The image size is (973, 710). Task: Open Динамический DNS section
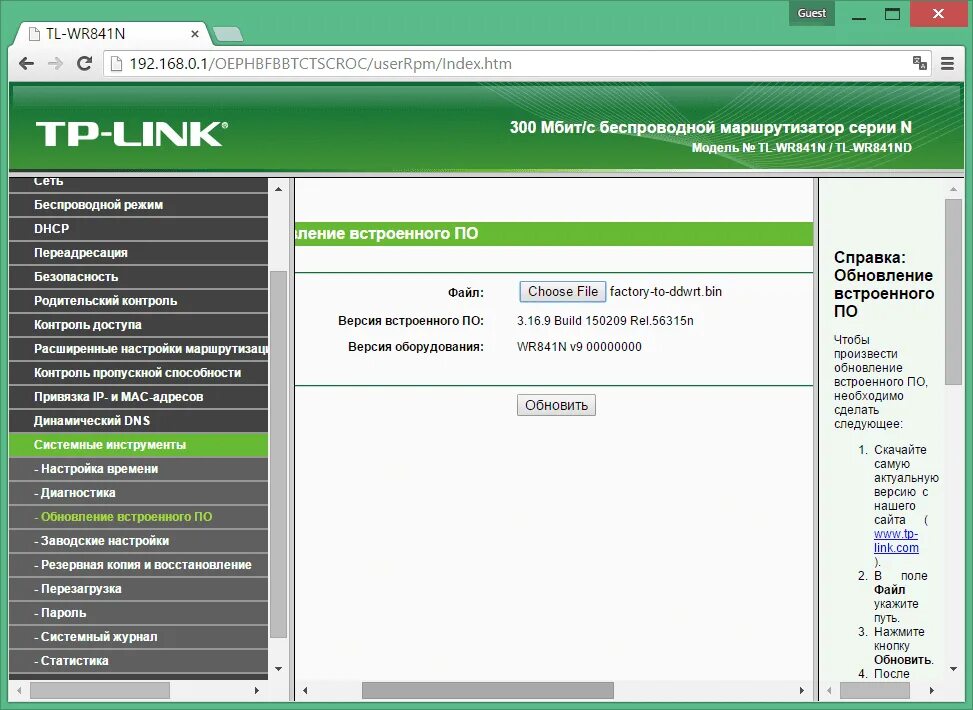point(138,421)
